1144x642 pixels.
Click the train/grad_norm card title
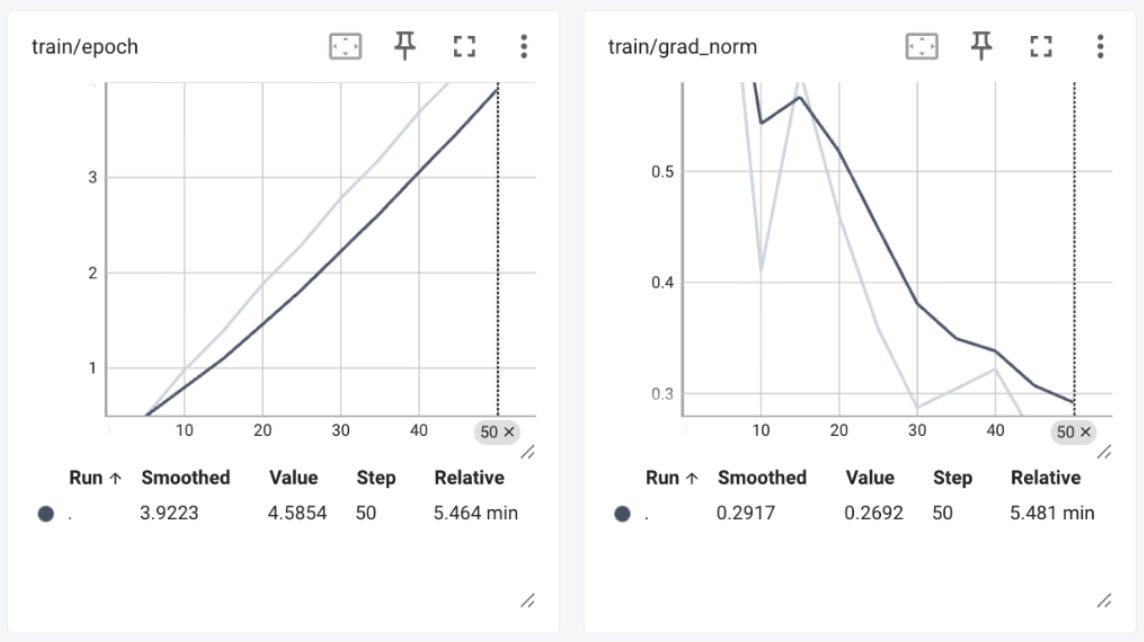682,47
